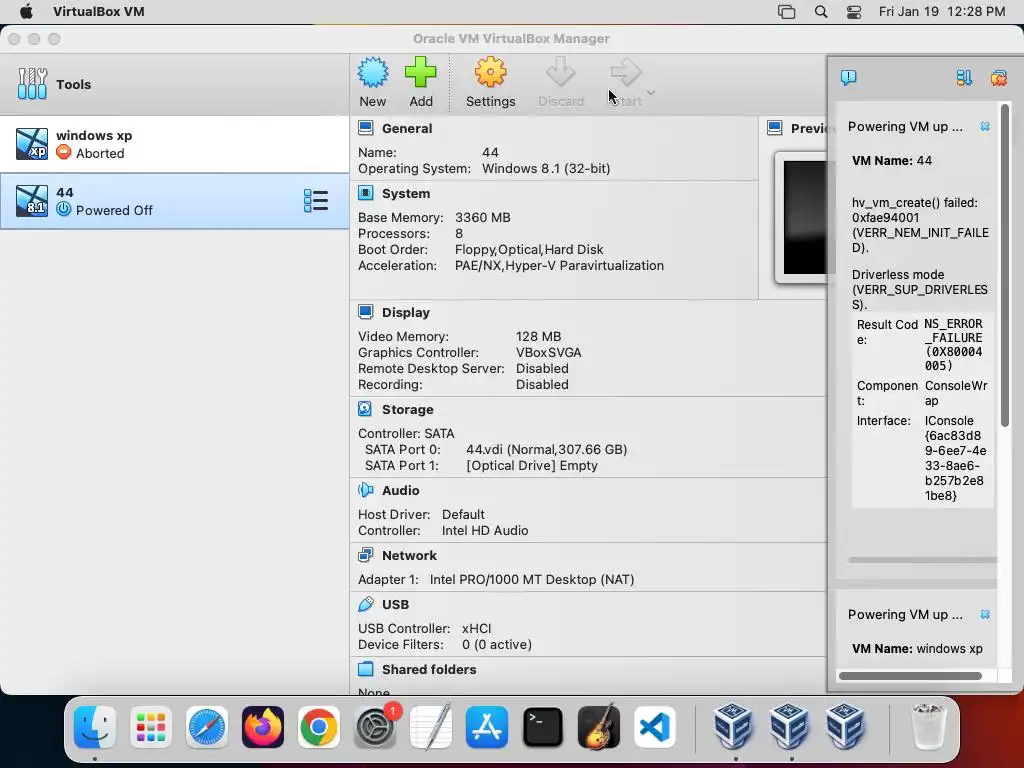Open Terminal from the Dock
The height and width of the screenshot is (768, 1024).
(543, 727)
